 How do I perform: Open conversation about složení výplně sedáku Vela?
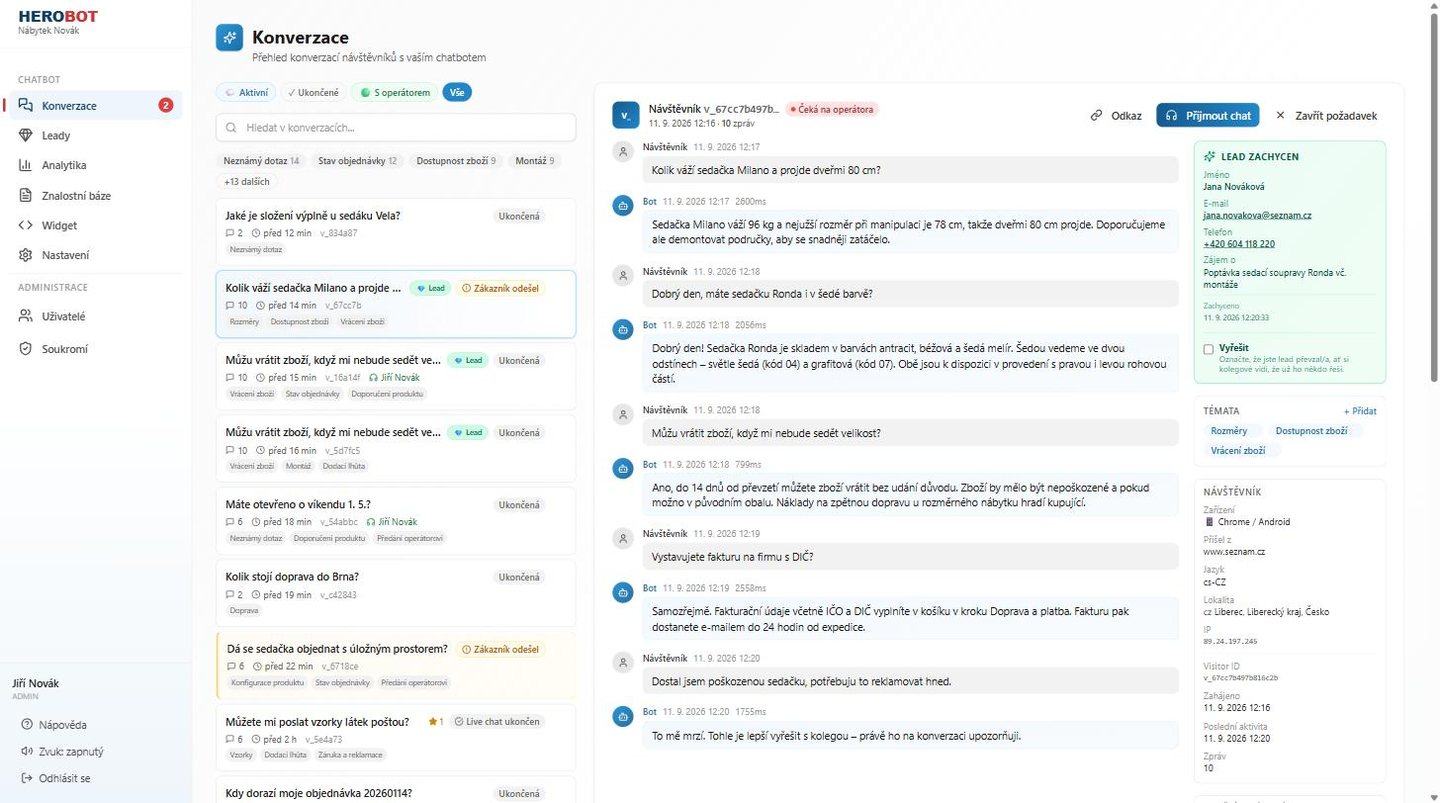pyautogui.click(x=396, y=231)
